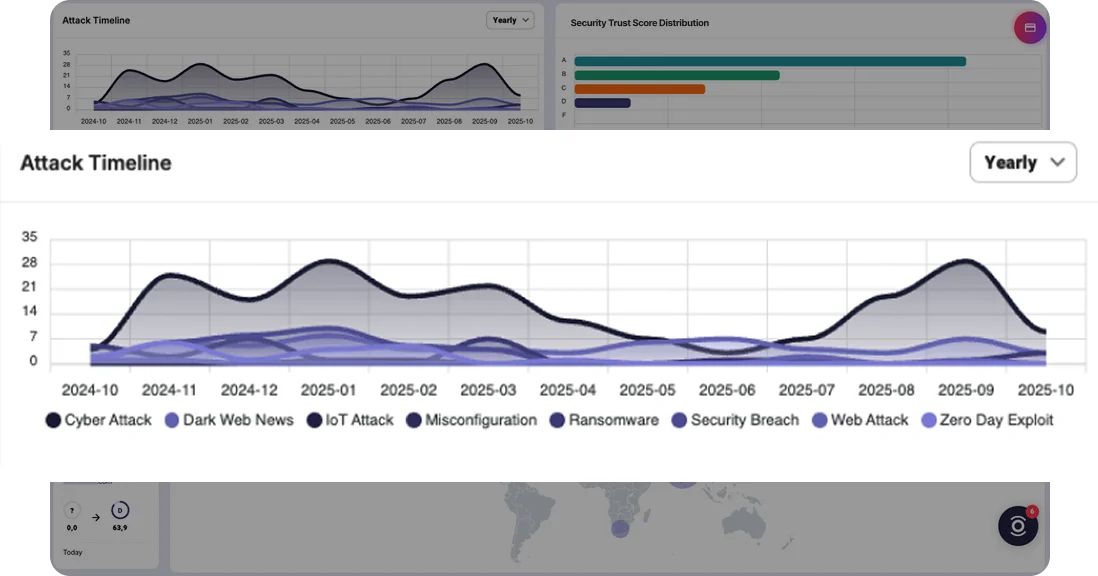Click the small background Attack Timeline title
1098x576 pixels.
pyautogui.click(x=96, y=20)
